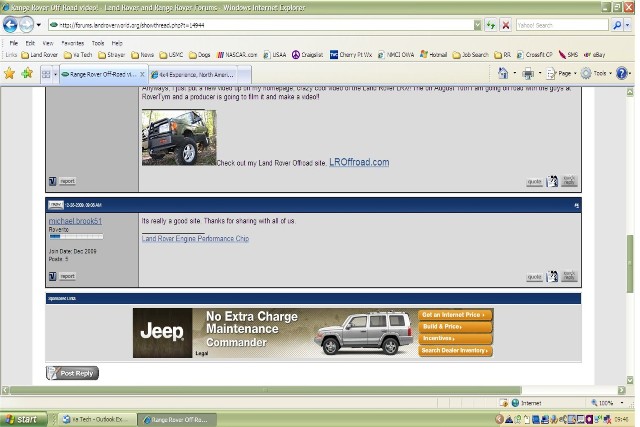Click the Home icon in command bar

click(503, 73)
